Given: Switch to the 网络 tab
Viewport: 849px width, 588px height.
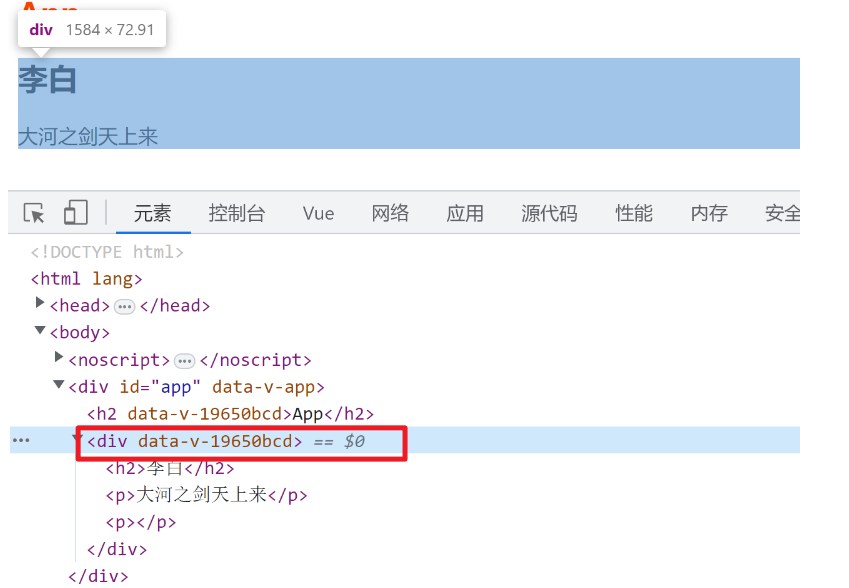Looking at the screenshot, I should point(390,213).
